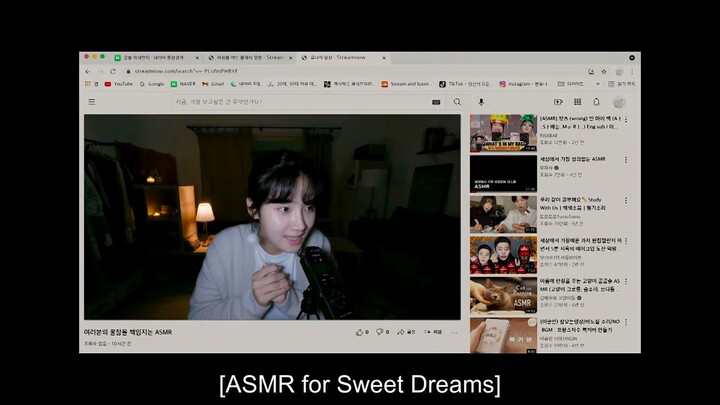Open the Apps shortcut in bookmarks bar
Viewport: 720px width, 405px height.
91,84
